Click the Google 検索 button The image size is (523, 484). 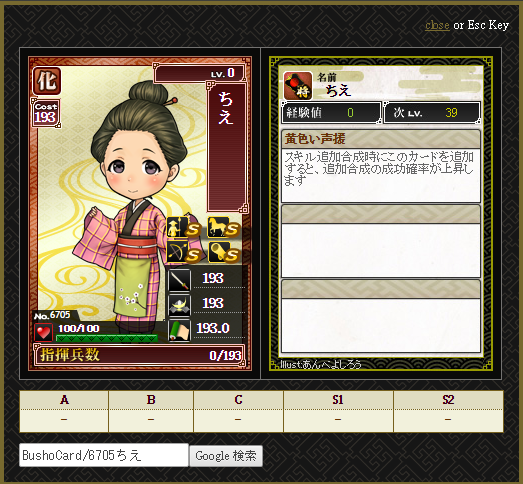point(226,456)
